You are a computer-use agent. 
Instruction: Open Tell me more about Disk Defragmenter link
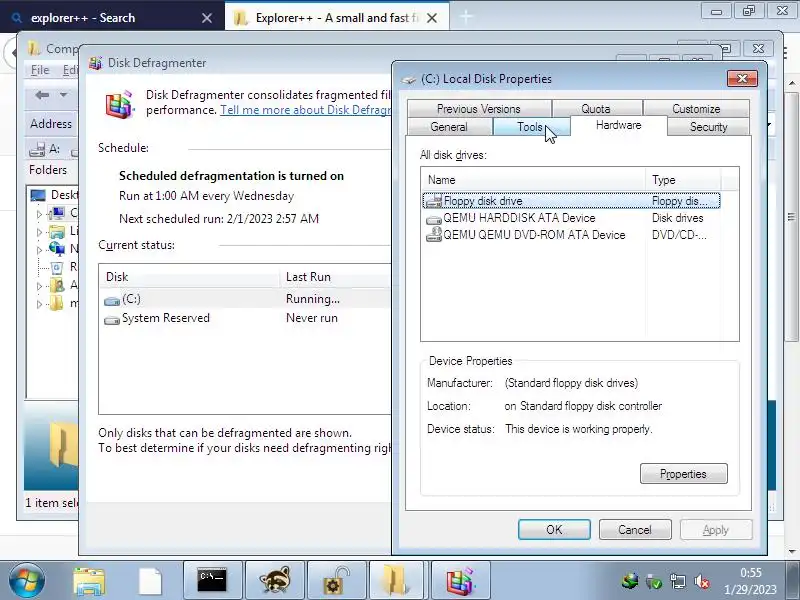point(305,110)
